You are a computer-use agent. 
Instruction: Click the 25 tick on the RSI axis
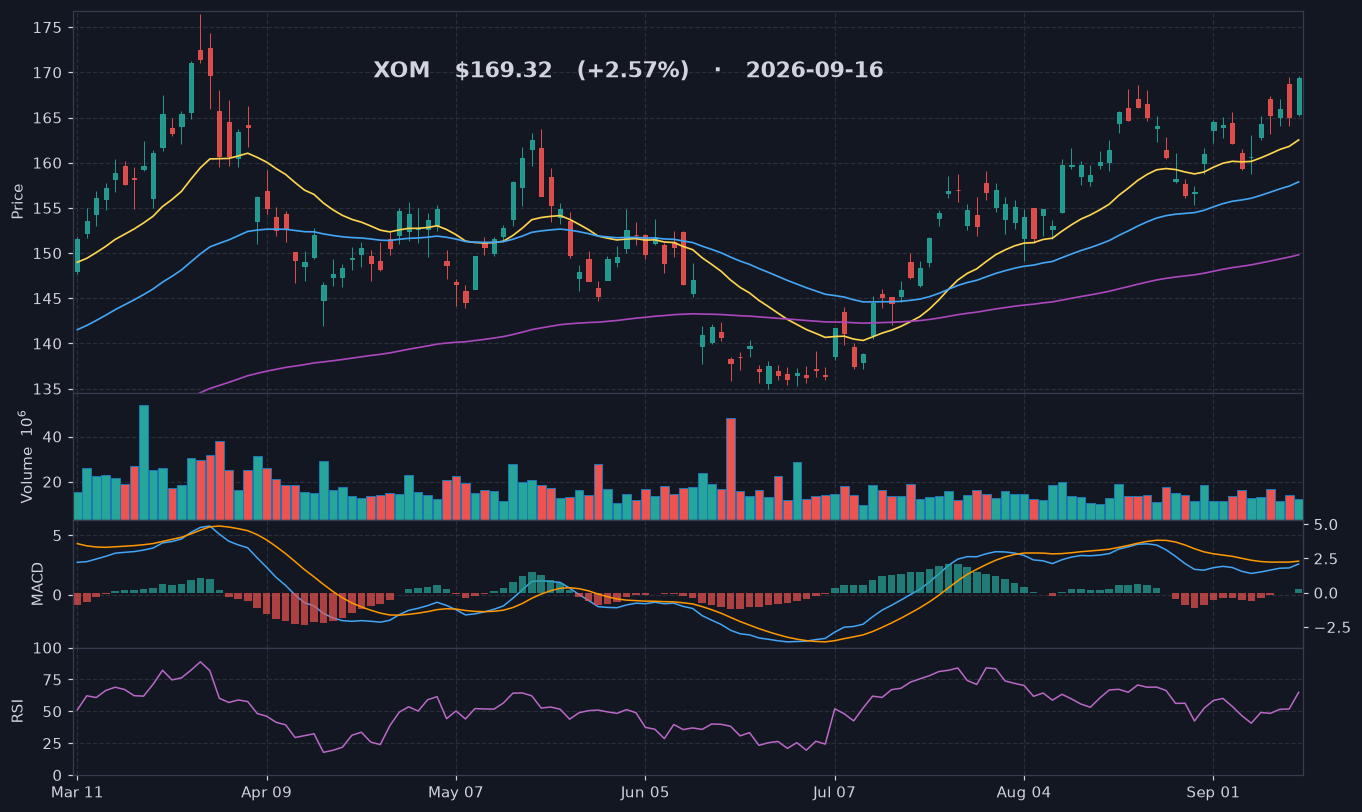pos(53,744)
